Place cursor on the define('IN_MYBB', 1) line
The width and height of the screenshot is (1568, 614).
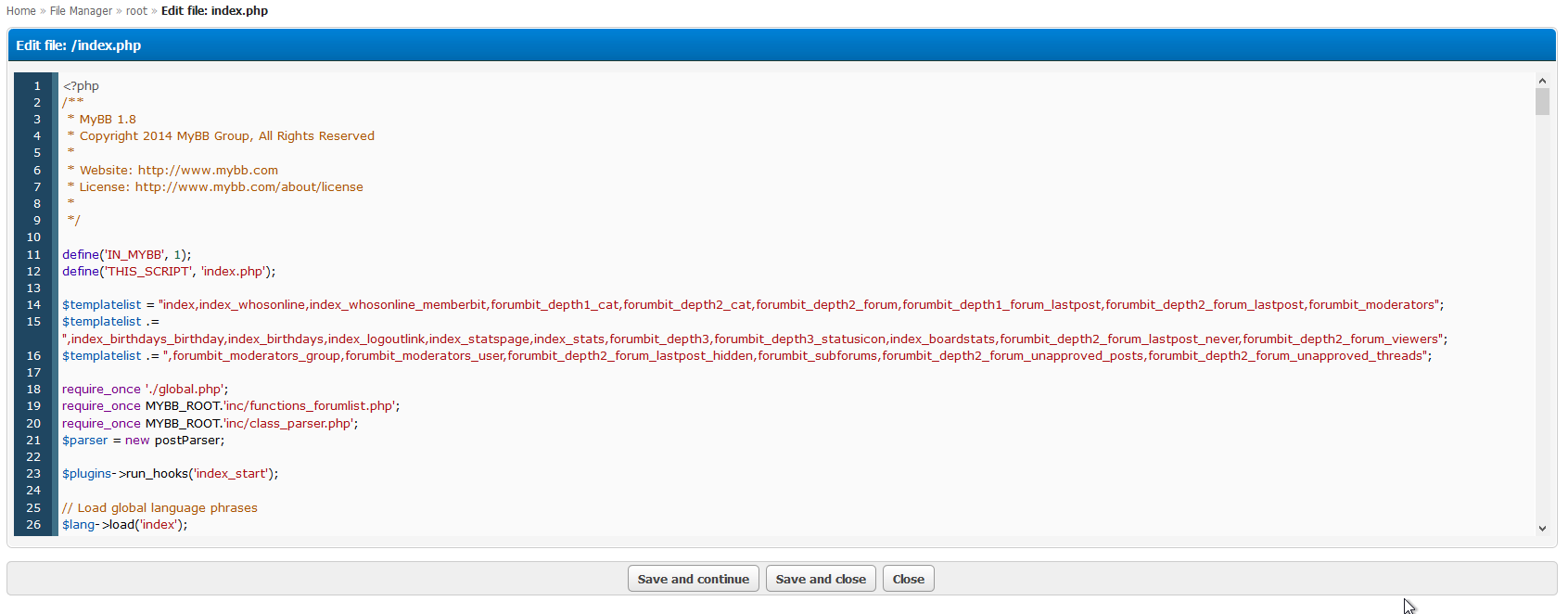[127, 255]
